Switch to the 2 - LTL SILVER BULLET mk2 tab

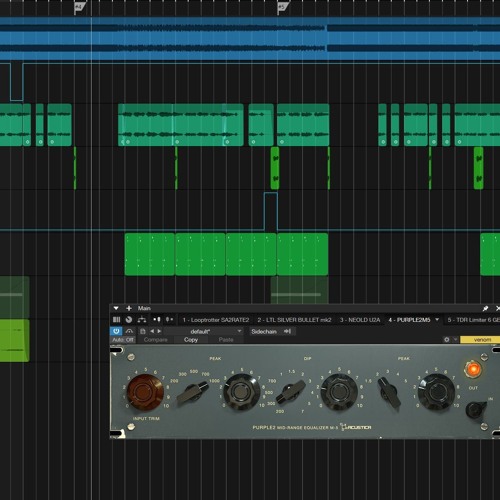[x=294, y=320]
